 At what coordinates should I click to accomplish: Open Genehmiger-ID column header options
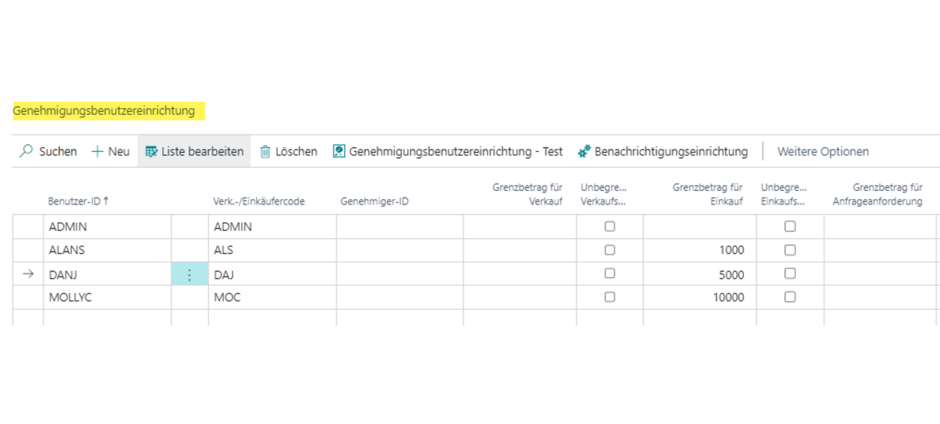(x=374, y=202)
